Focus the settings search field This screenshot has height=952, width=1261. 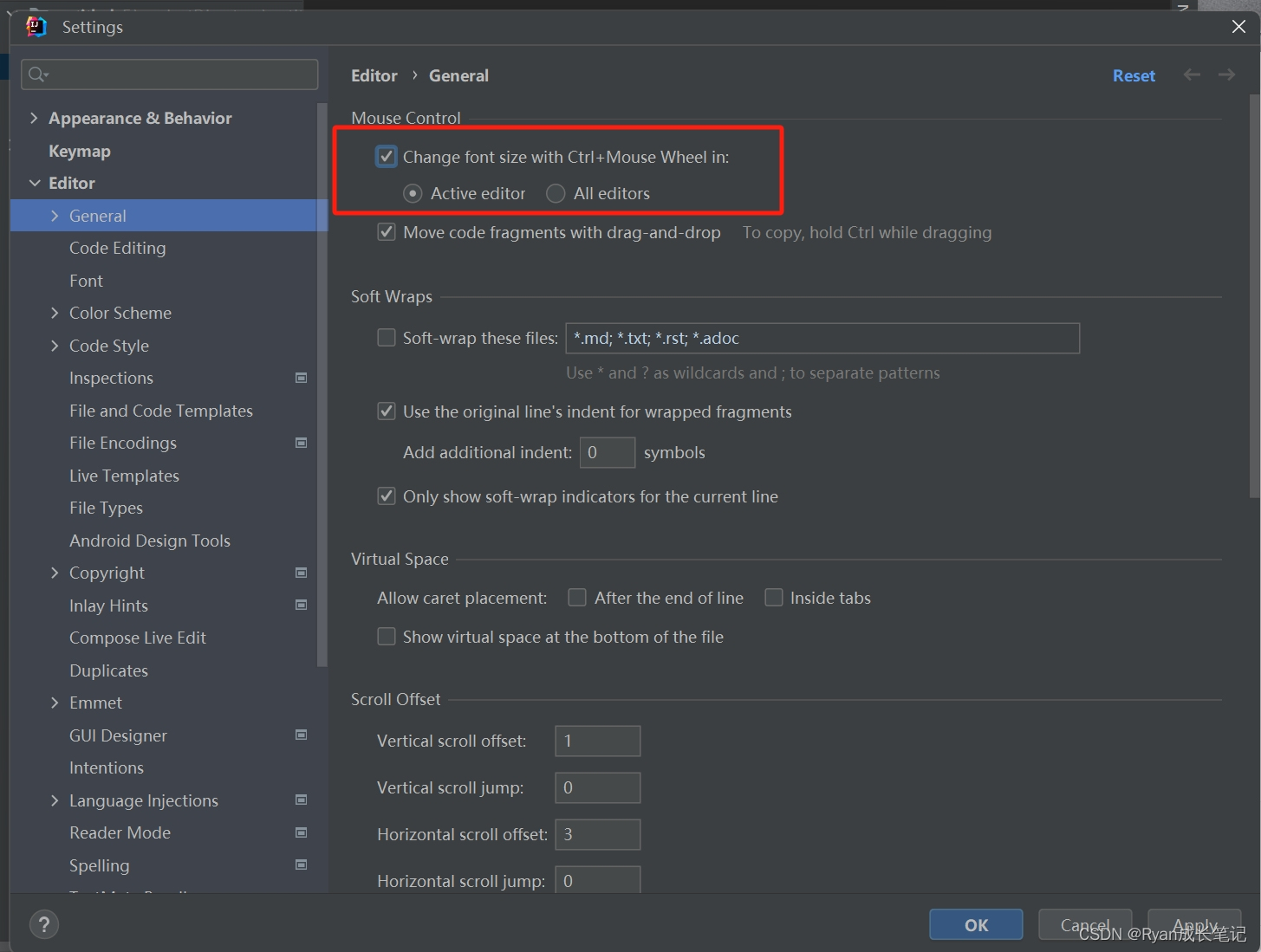tap(170, 74)
